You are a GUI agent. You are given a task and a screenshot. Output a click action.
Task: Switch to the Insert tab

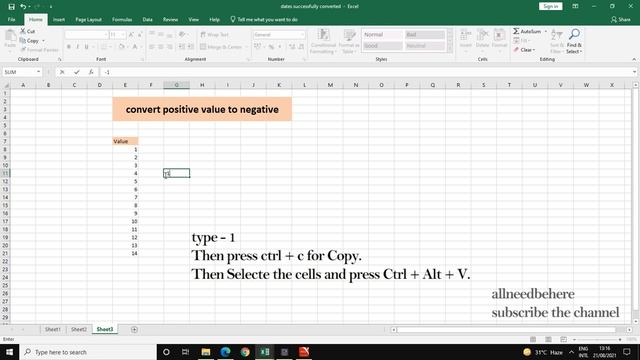59,20
